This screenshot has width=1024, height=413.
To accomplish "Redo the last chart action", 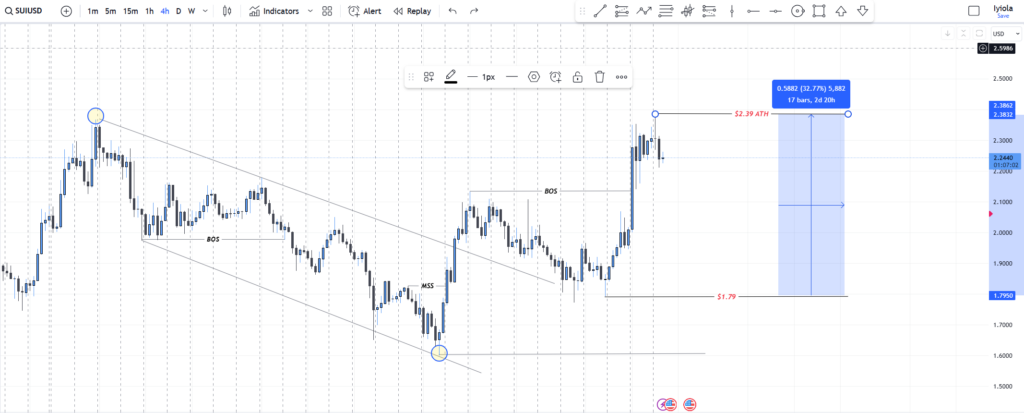I will click(474, 11).
